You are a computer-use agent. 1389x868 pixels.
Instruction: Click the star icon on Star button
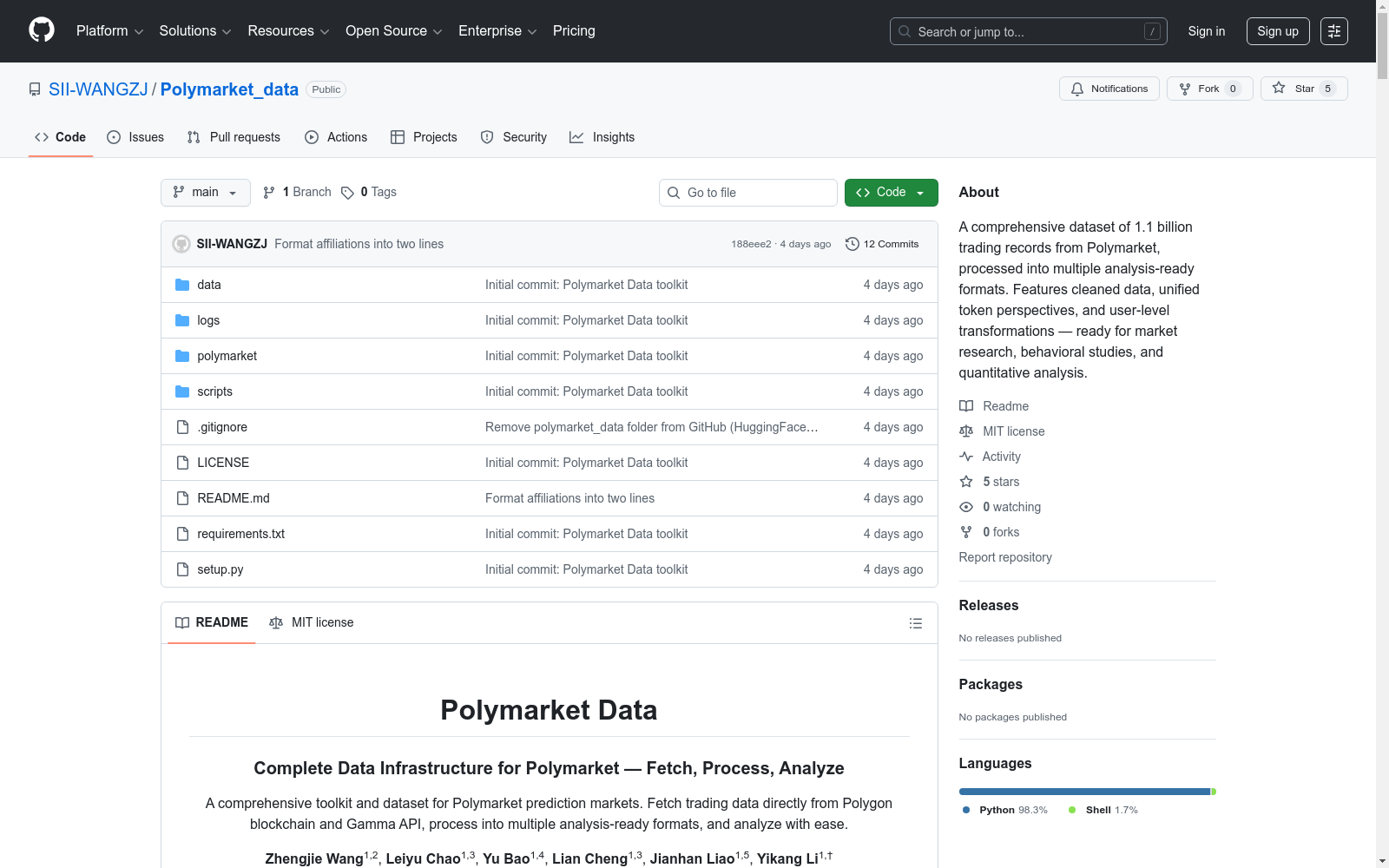[1279, 88]
